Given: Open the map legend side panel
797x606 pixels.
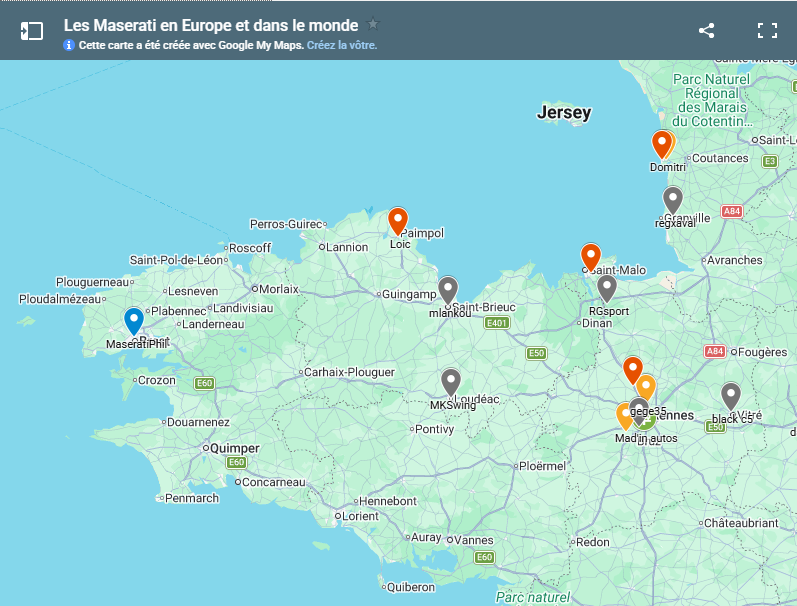Looking at the screenshot, I should pos(32,31).
